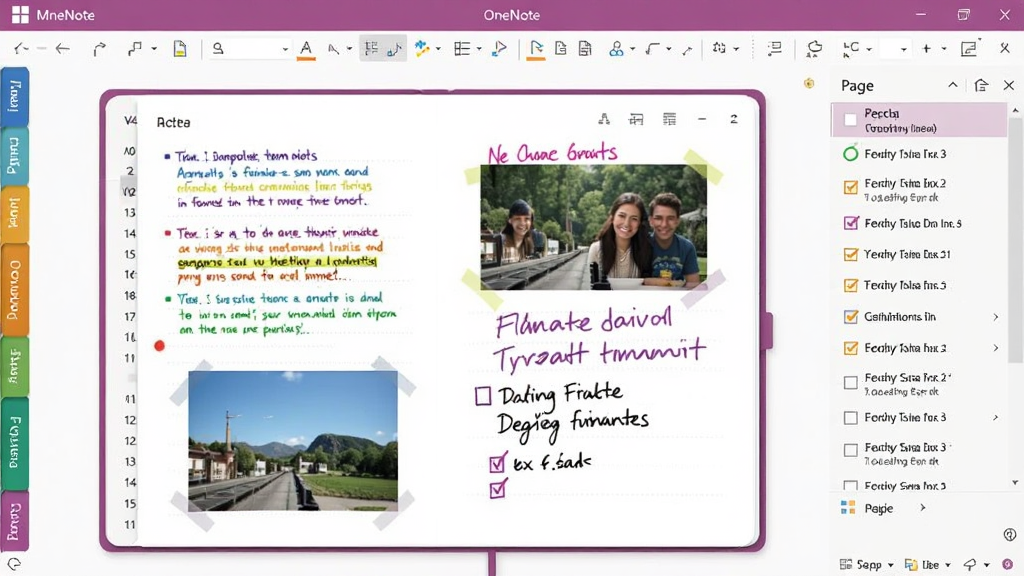This screenshot has width=1024, height=576.
Task: Toggle the green circle in the Page list
Action: point(850,154)
